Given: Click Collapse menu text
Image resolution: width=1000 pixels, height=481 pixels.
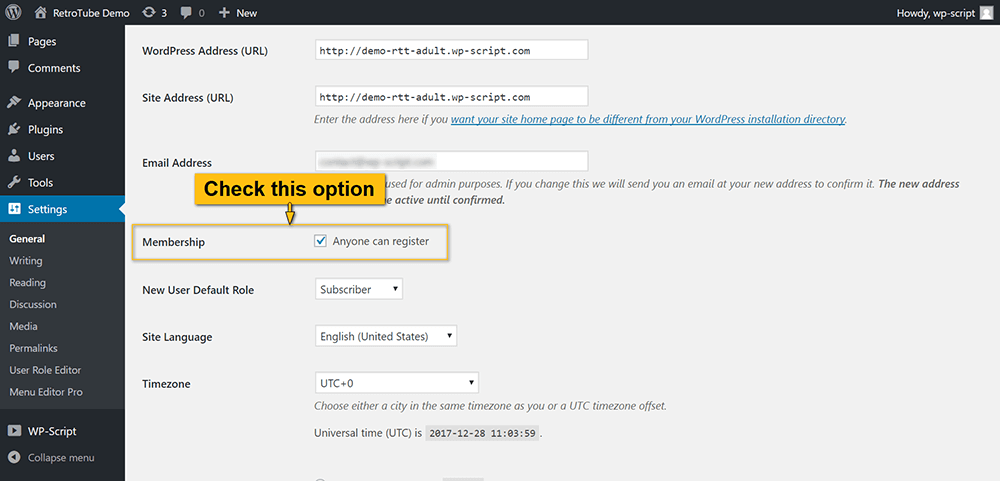Looking at the screenshot, I should click(x=61, y=457).
